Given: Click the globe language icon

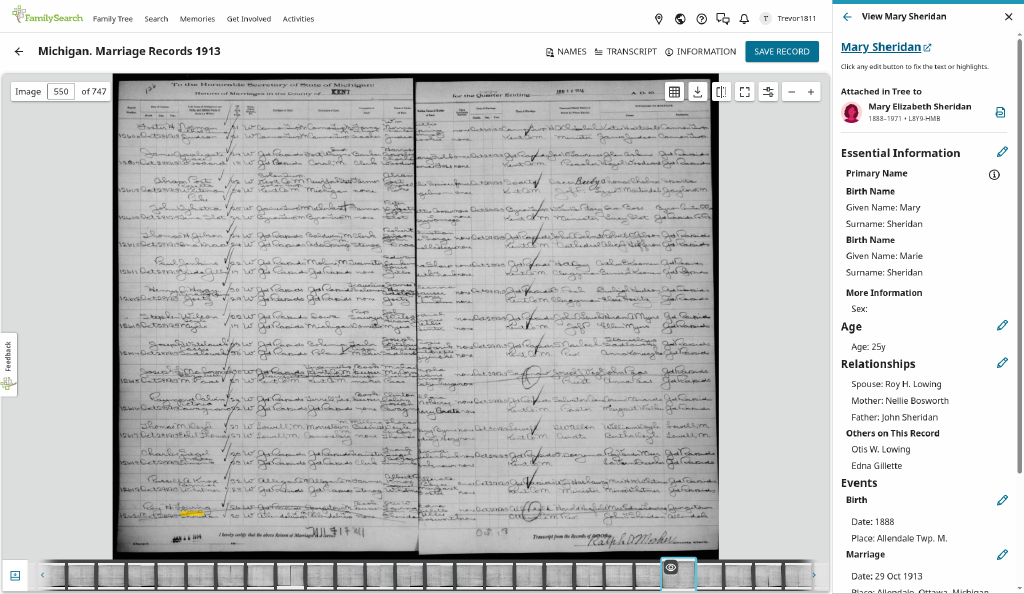Looking at the screenshot, I should pyautogui.click(x=680, y=19).
